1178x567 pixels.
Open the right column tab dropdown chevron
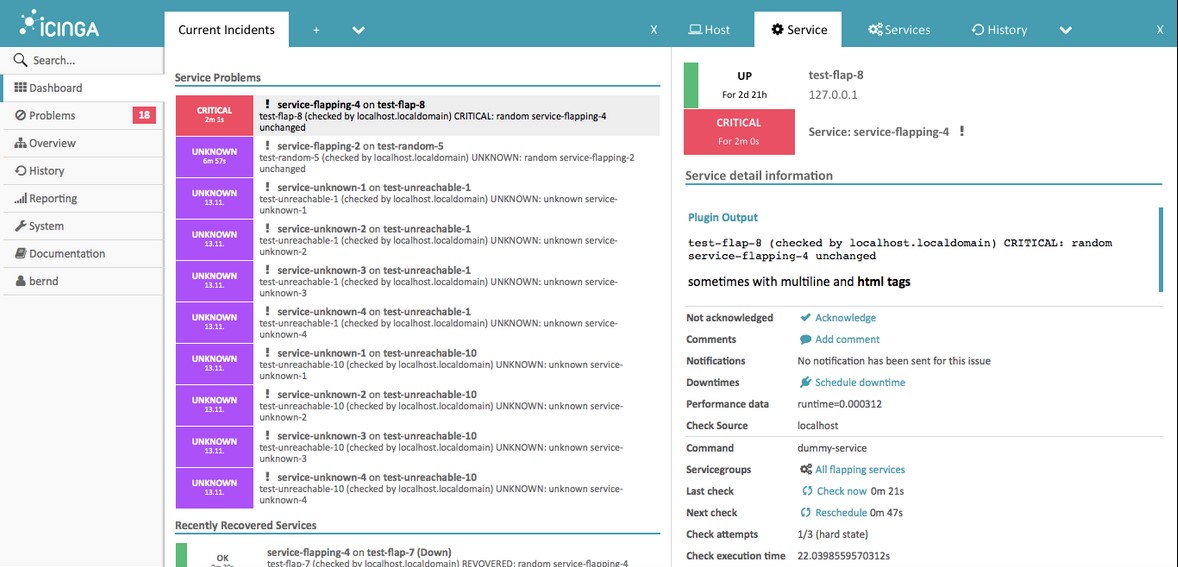pyautogui.click(x=1065, y=30)
